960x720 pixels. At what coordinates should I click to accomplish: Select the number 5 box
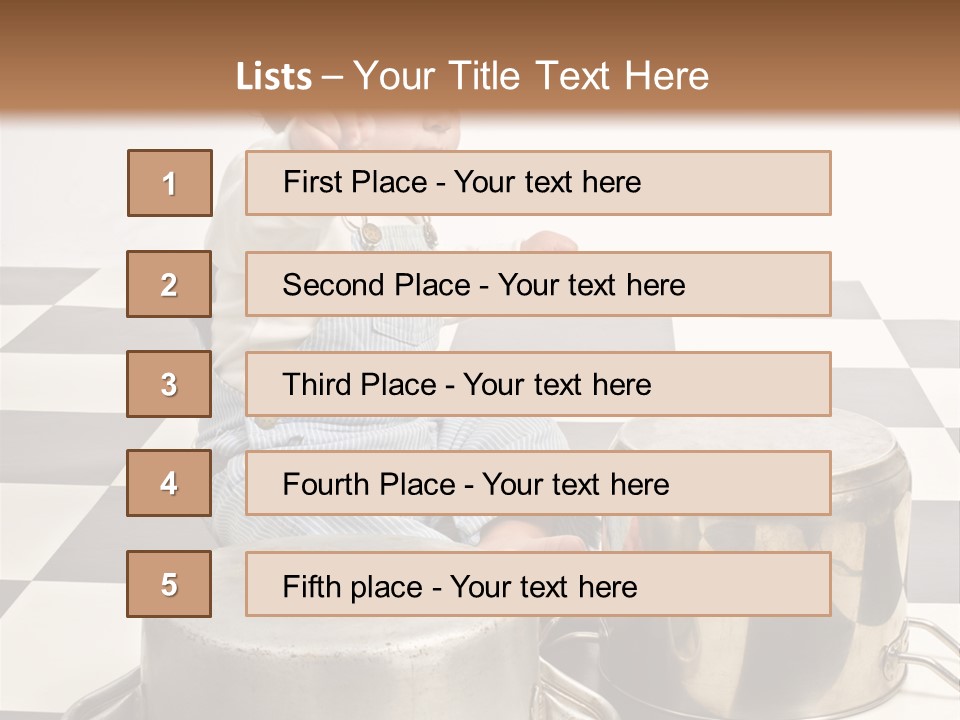click(169, 583)
